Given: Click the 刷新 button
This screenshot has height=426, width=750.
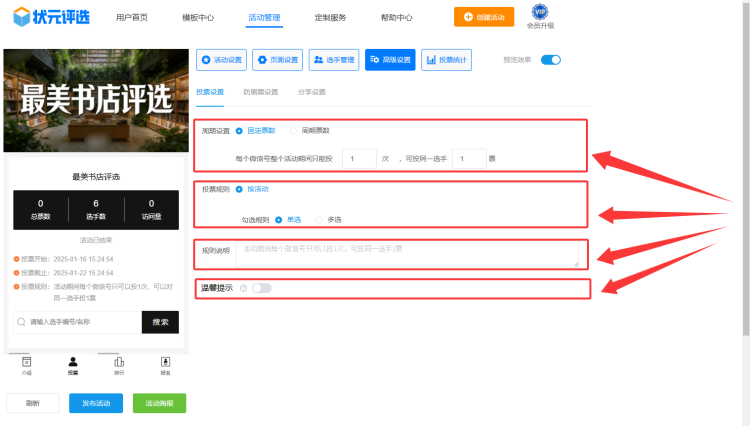Looking at the screenshot, I should tap(33, 403).
